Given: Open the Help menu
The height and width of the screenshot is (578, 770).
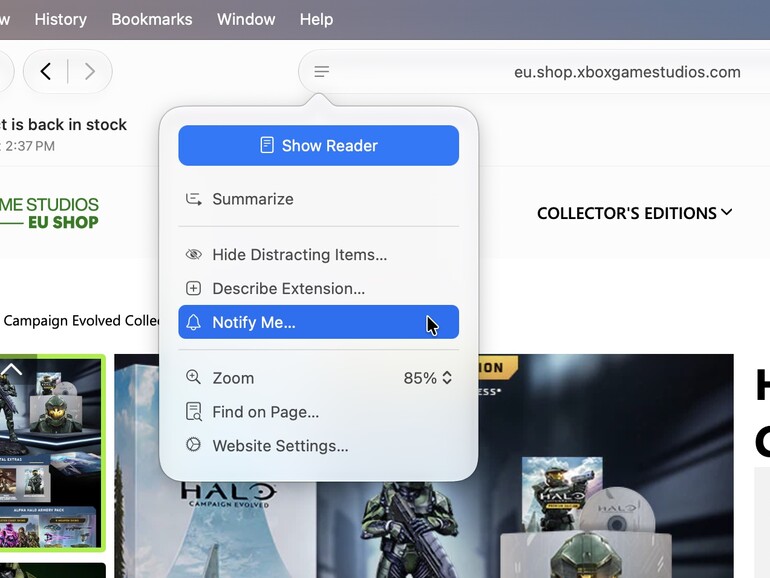Looking at the screenshot, I should click(316, 19).
